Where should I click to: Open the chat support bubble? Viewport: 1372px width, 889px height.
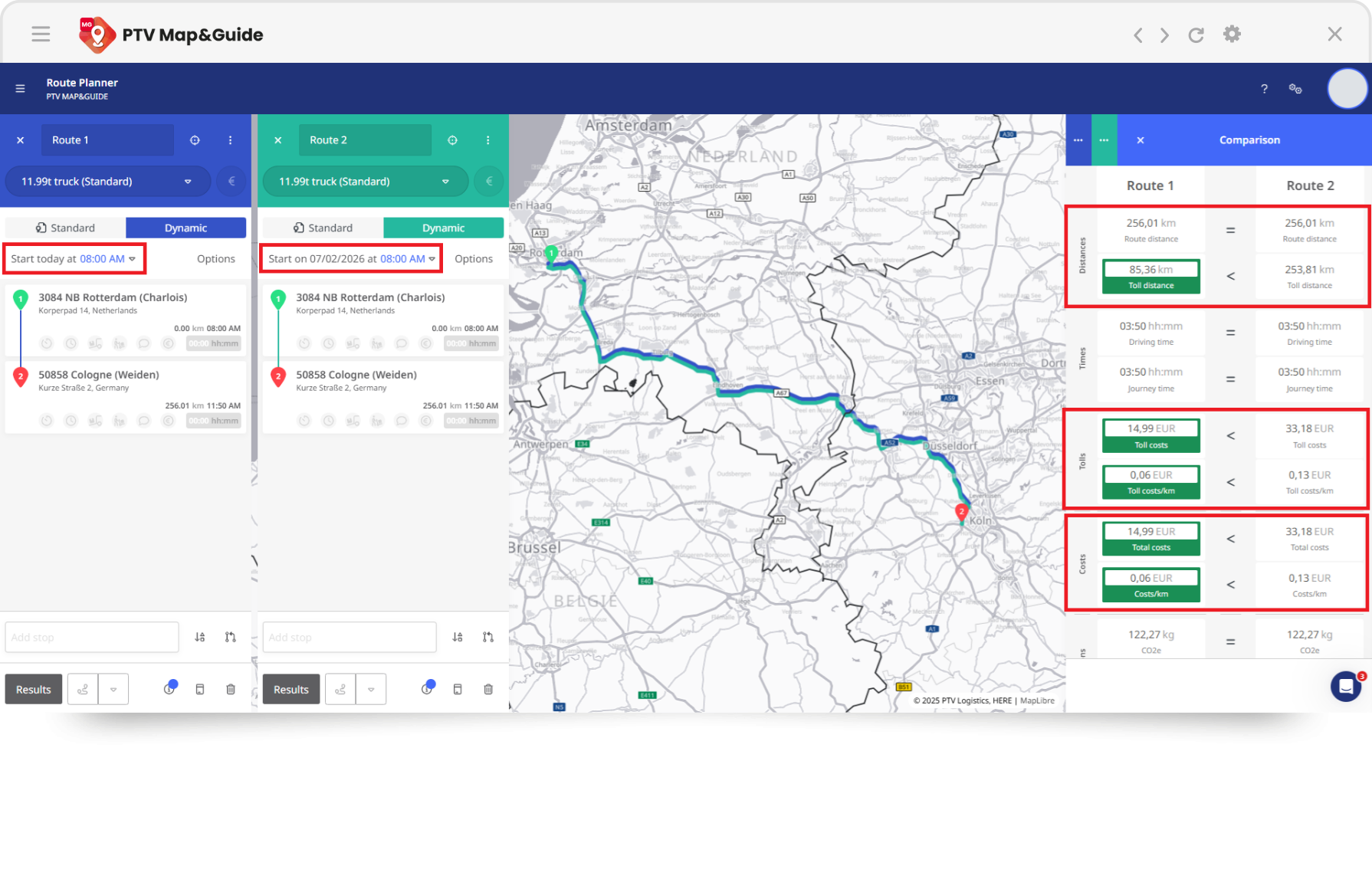(x=1345, y=686)
